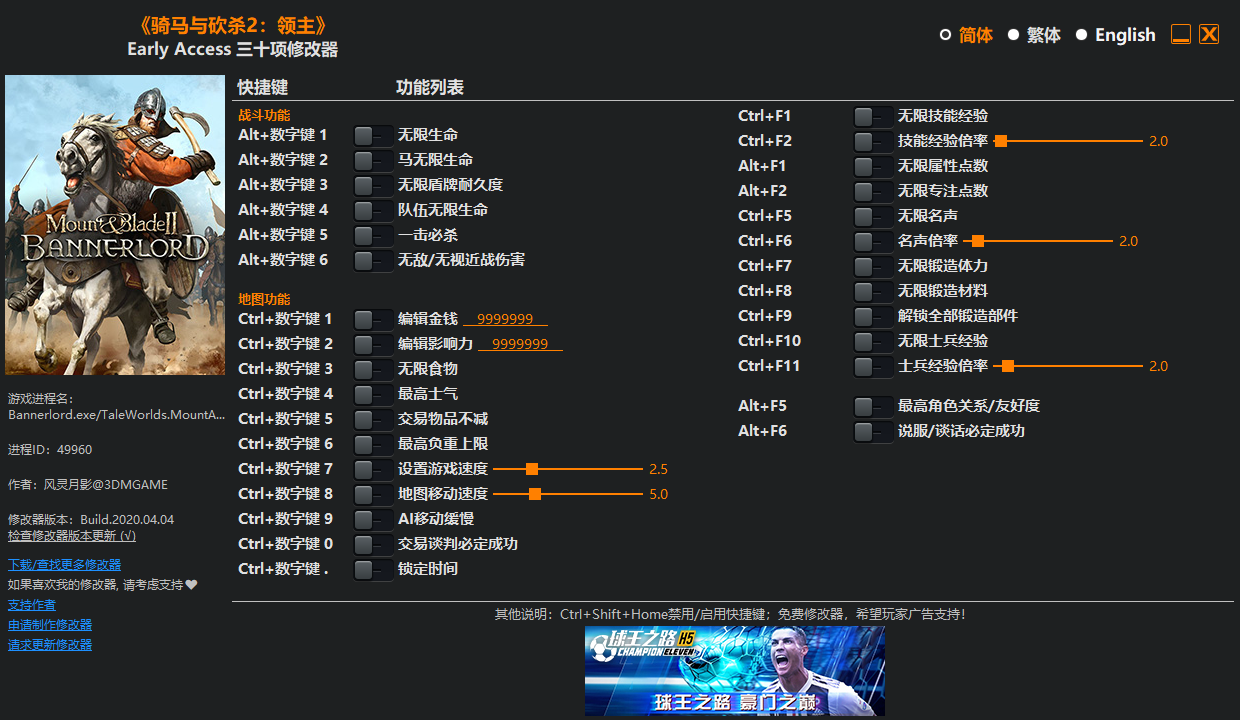Image resolution: width=1240 pixels, height=720 pixels.
Task: Enable 无限食物 cheat
Action: [373, 368]
